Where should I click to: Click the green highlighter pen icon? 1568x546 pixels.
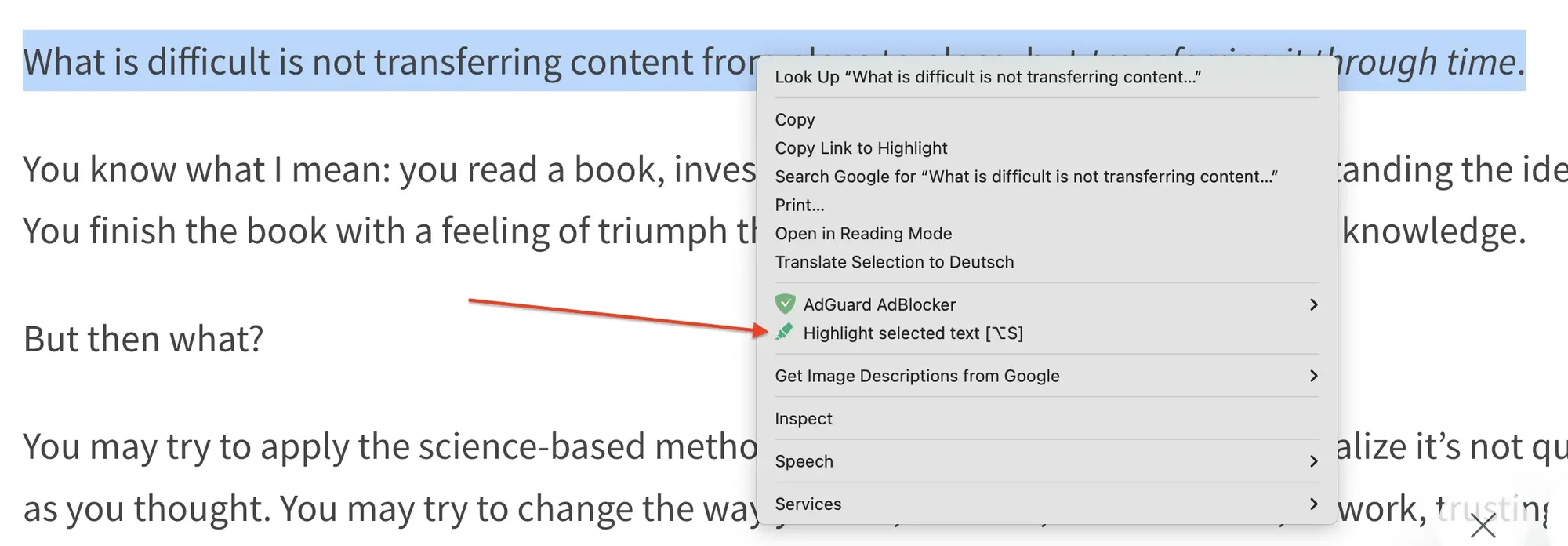(785, 333)
